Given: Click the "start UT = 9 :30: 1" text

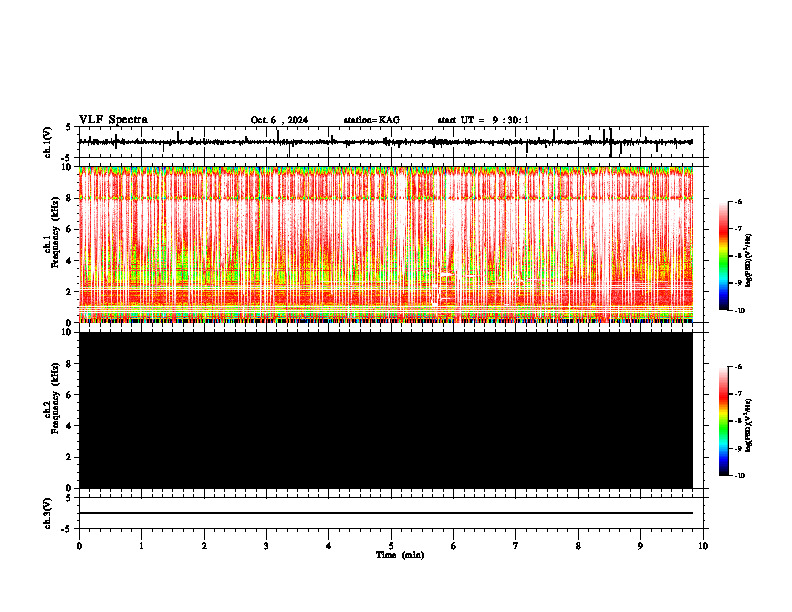Looking at the screenshot, I should (483, 120).
